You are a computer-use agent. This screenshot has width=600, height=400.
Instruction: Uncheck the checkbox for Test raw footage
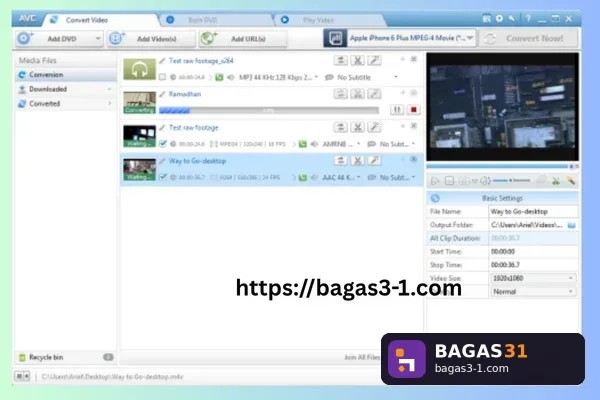(x=163, y=144)
